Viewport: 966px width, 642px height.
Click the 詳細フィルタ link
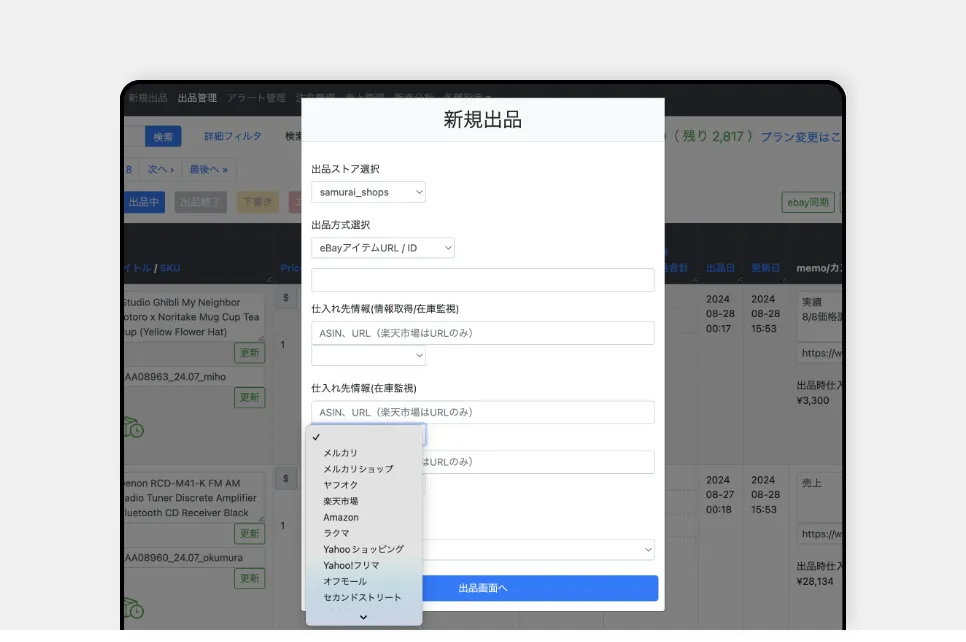(x=233, y=136)
